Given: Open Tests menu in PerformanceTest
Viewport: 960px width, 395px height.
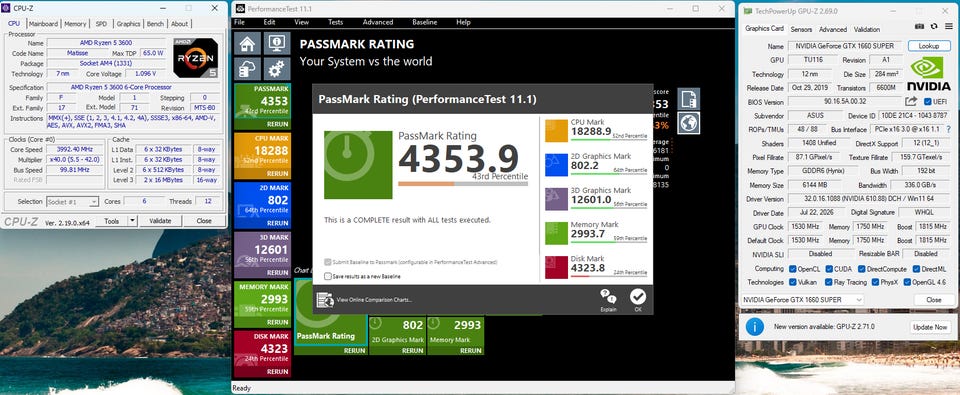Looking at the screenshot, I should coord(336,22).
